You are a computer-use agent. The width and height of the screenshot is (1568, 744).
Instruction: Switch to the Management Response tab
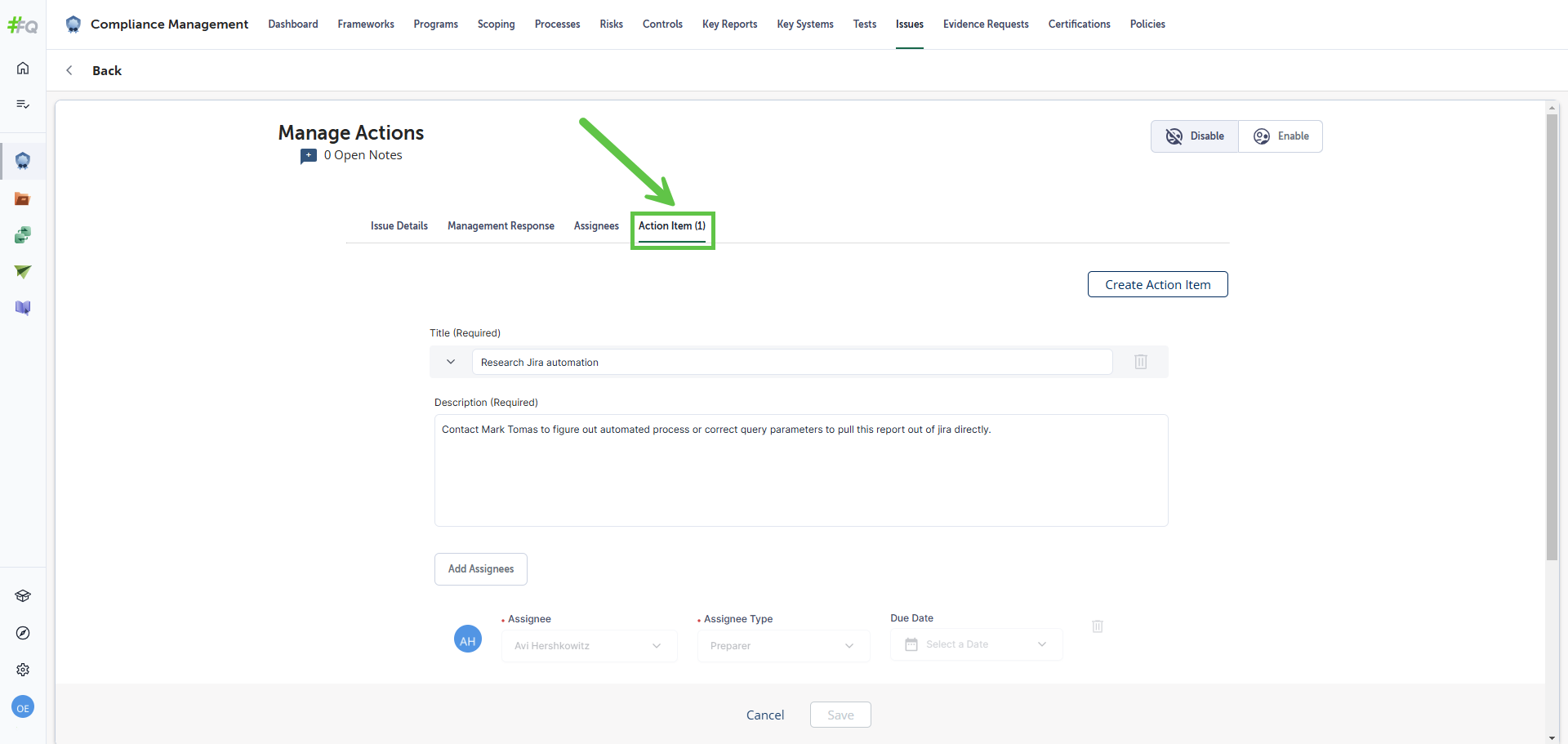(x=501, y=226)
